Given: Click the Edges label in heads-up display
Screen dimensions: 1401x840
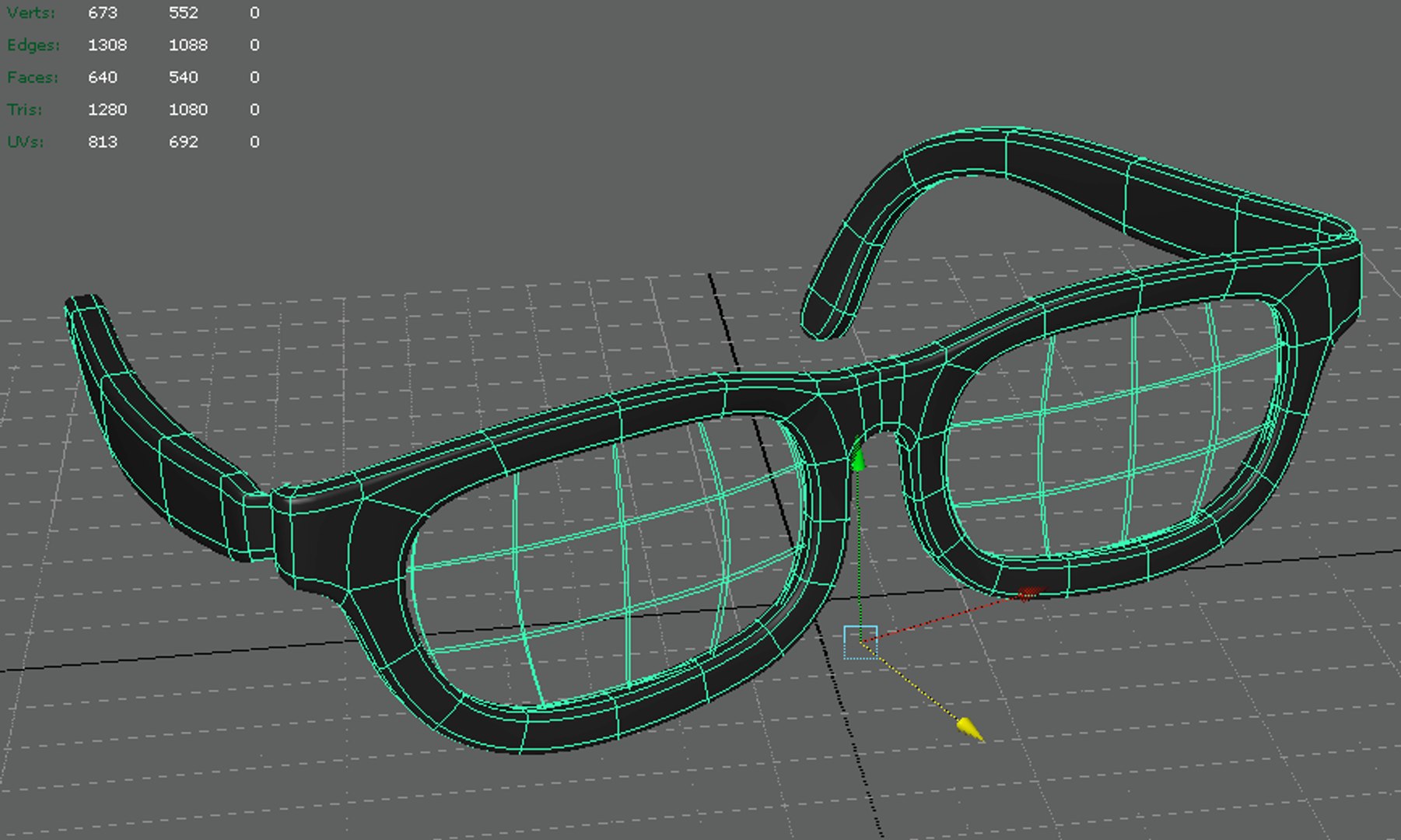Looking at the screenshot, I should 33,45.
